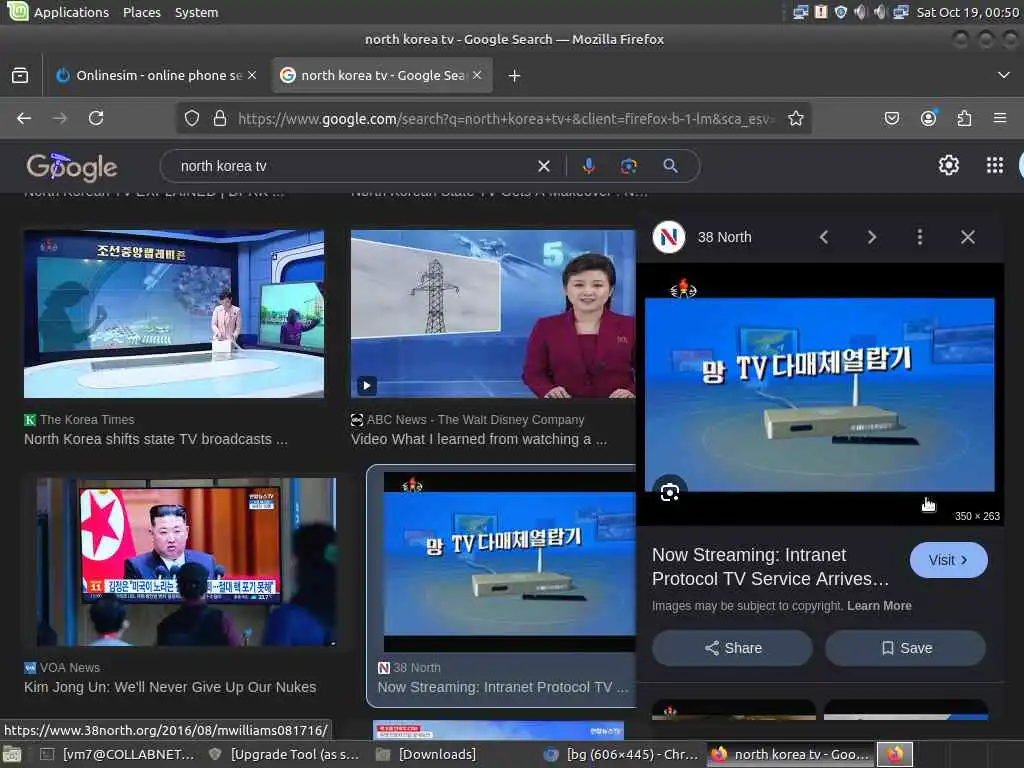1024x768 pixels.
Task: Open the Firefox hamburger menu
Action: (1000, 118)
